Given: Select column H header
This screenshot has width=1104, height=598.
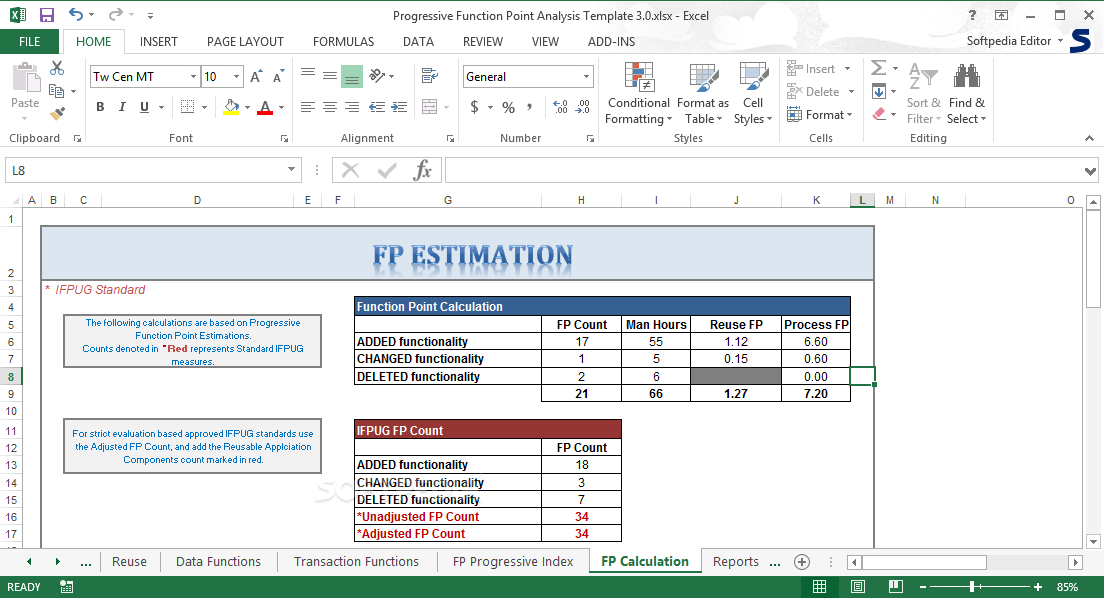Looking at the screenshot, I should pyautogui.click(x=581, y=200).
